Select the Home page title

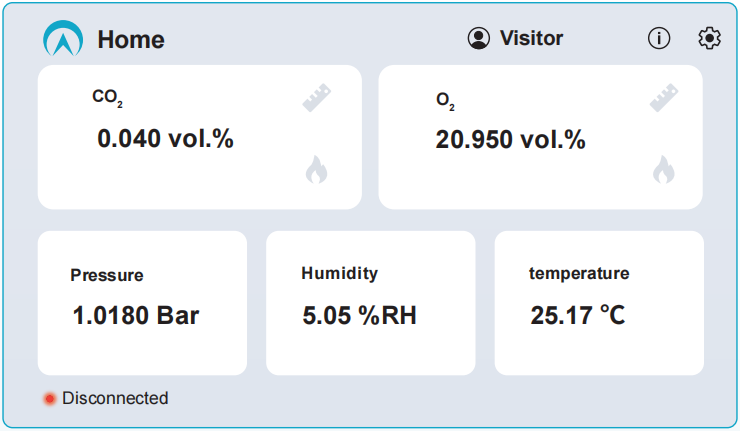click(x=131, y=39)
